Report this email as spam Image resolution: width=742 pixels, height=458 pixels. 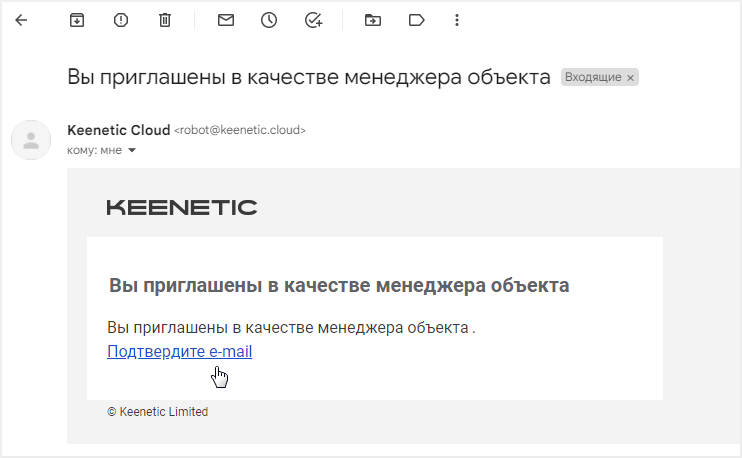coord(121,20)
